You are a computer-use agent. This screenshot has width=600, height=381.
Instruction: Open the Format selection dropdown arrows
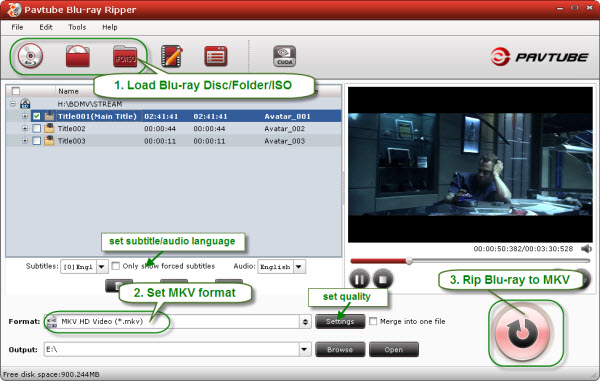point(305,322)
